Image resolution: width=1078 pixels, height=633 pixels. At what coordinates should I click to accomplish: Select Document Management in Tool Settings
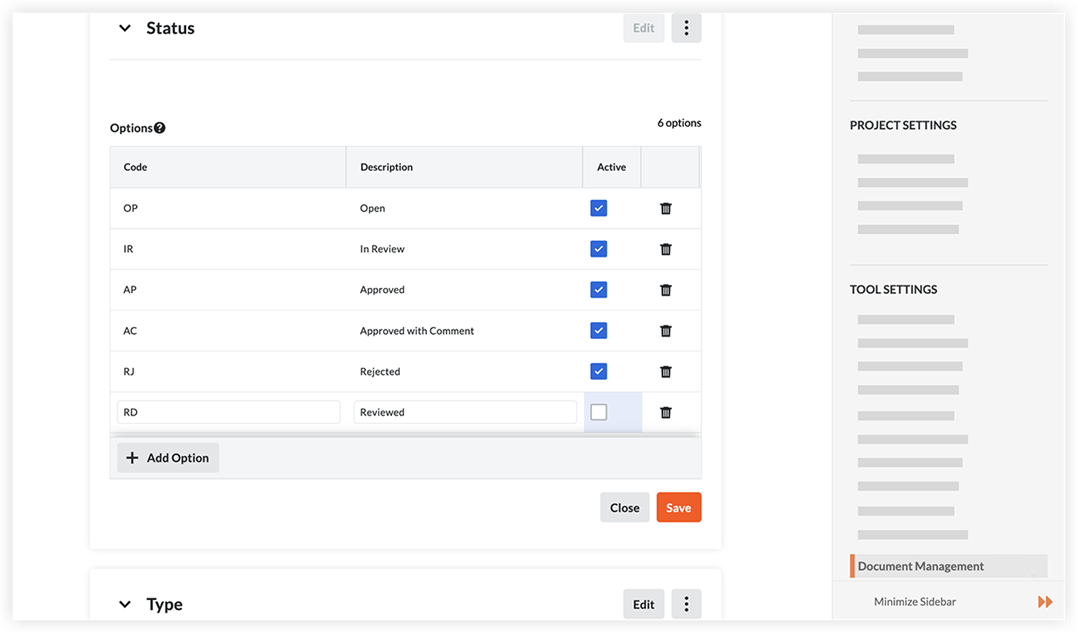point(949,566)
